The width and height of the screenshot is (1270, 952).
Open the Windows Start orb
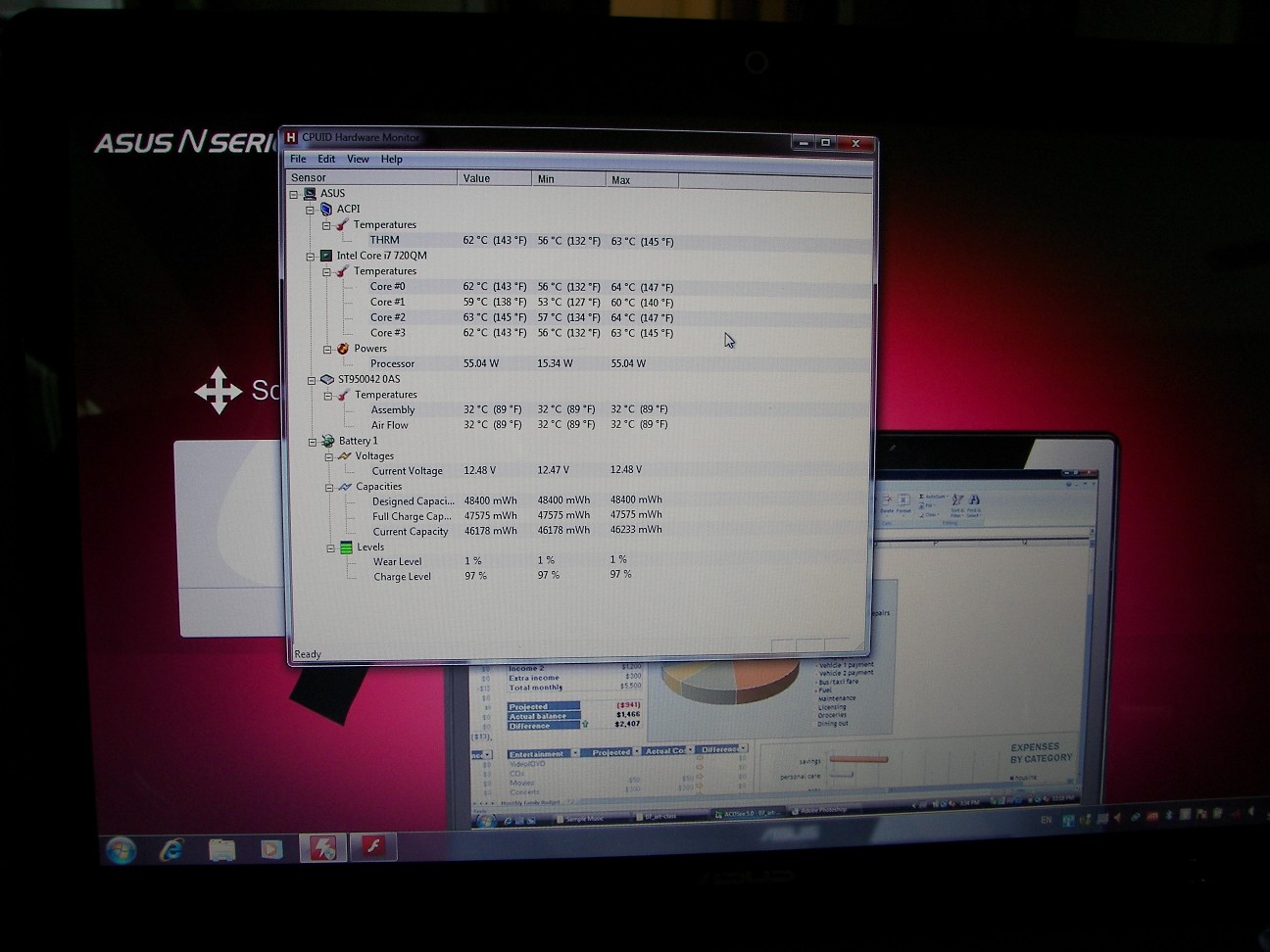(x=121, y=850)
